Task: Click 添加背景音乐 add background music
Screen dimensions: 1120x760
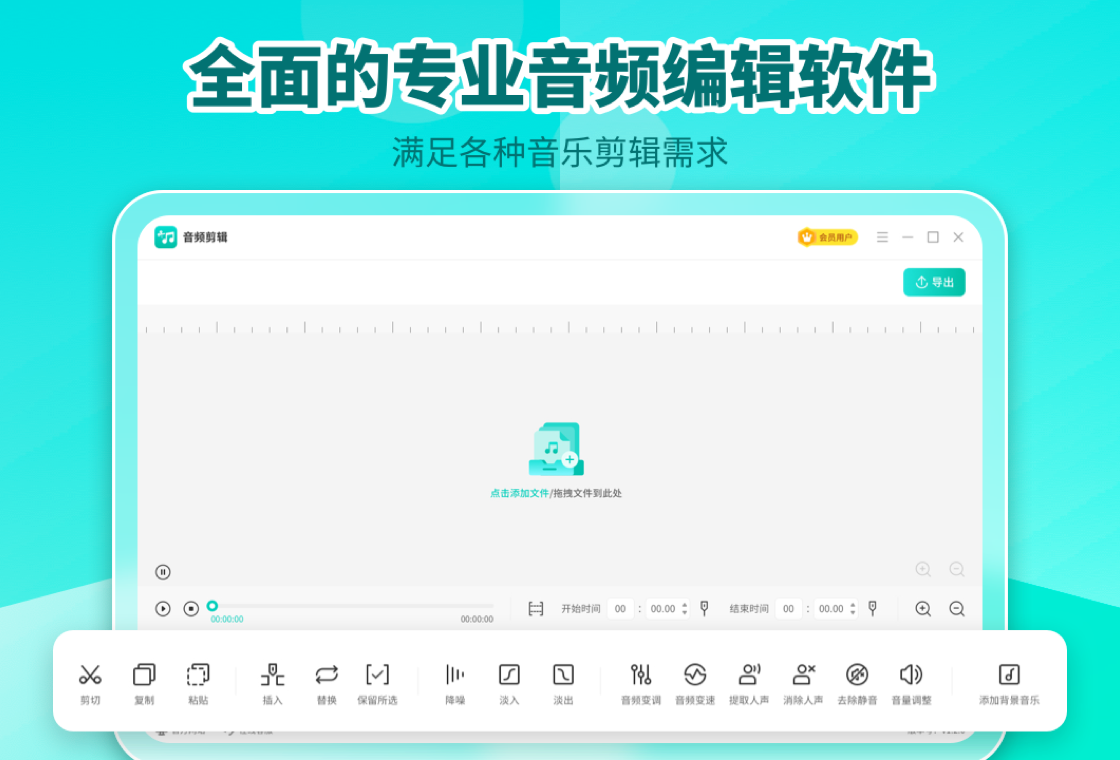Action: coord(1009,682)
